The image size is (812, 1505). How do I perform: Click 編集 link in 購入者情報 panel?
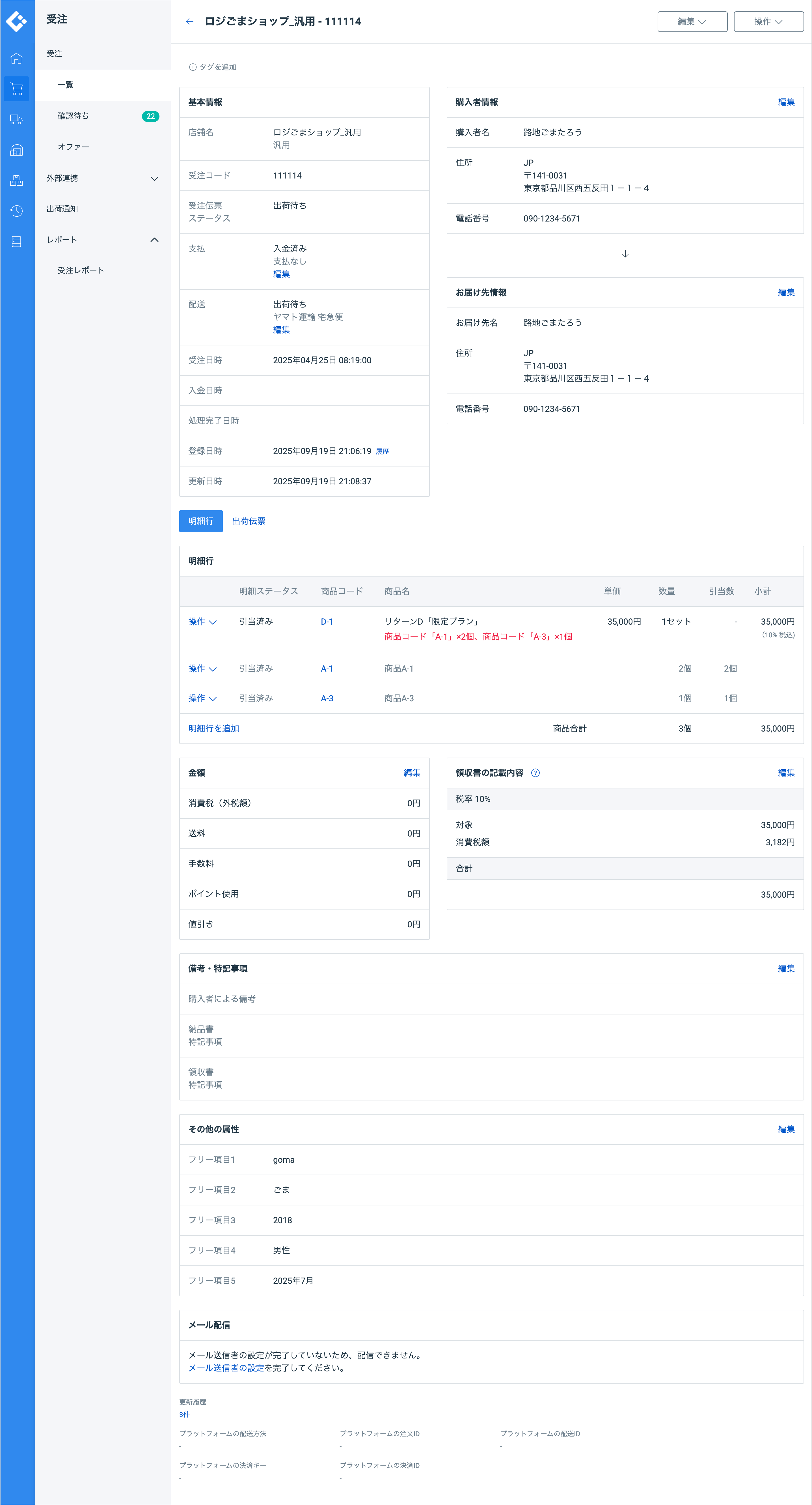click(x=786, y=102)
